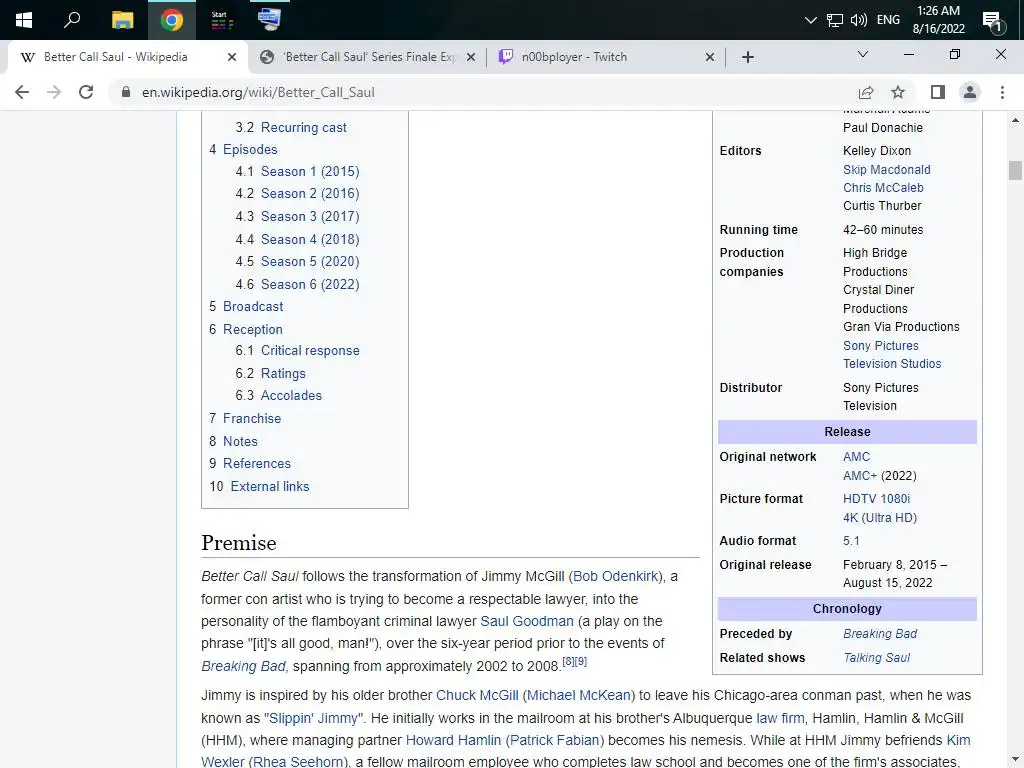
Task: Close the n00bployer Twitch tab
Action: 710,57
